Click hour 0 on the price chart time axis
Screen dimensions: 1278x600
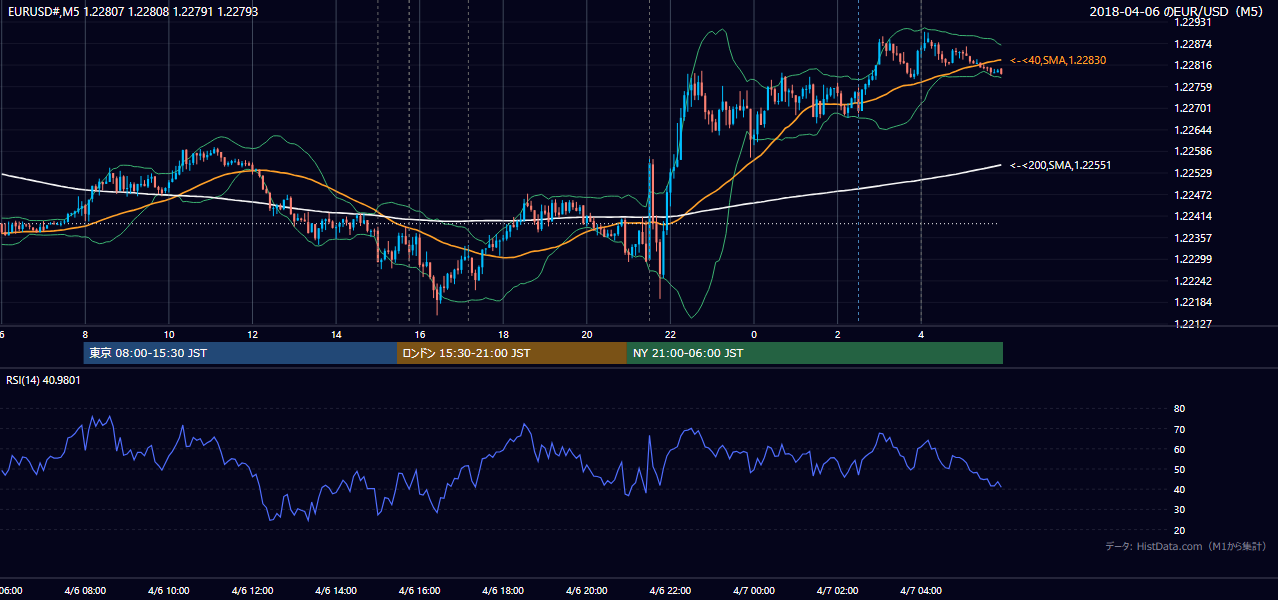tap(754, 334)
